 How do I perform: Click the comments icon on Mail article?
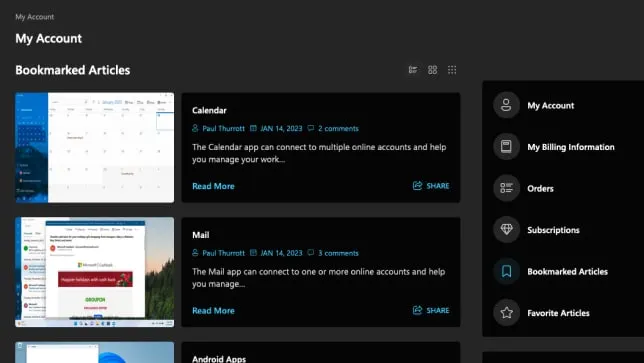[x=311, y=253]
